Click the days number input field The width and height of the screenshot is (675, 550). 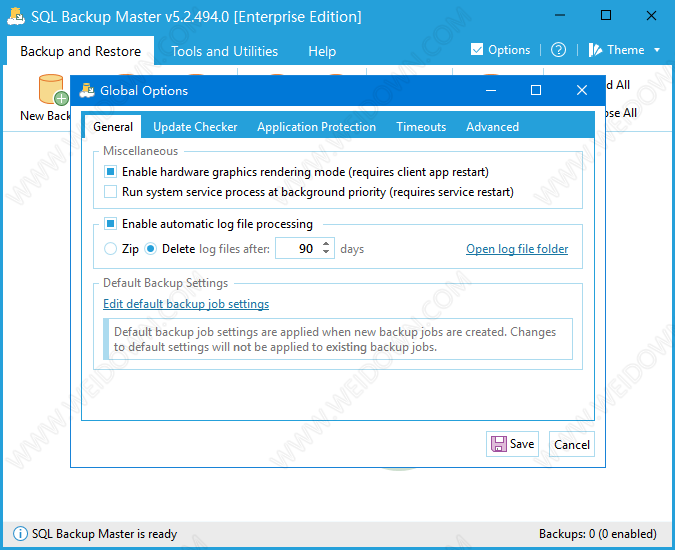point(298,249)
